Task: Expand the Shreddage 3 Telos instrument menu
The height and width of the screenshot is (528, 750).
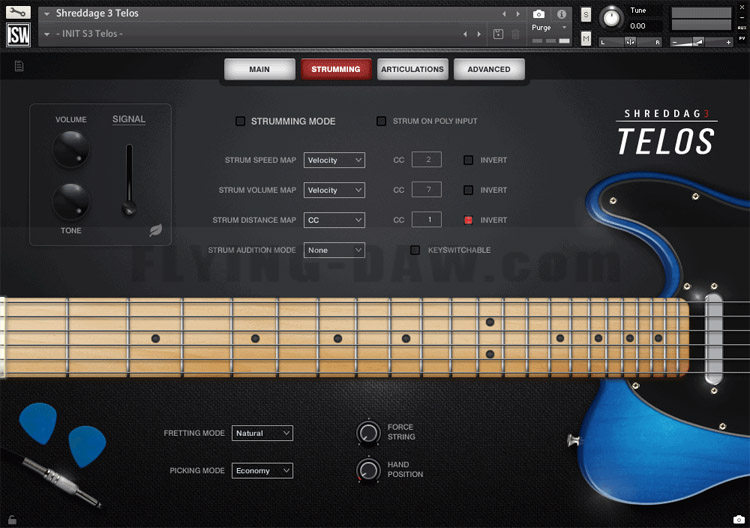Action: [47, 14]
